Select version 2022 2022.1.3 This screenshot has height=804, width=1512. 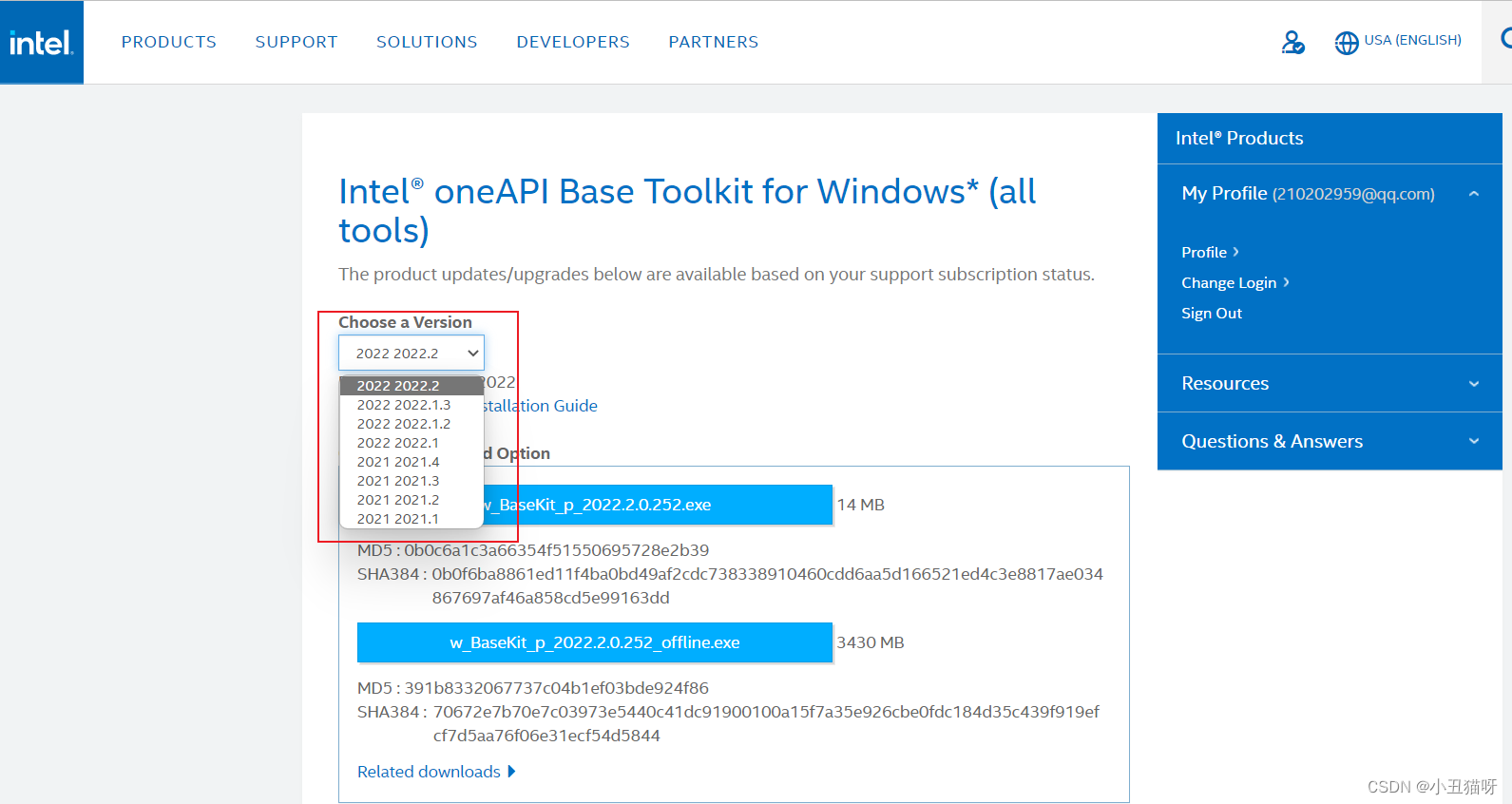[x=411, y=405]
